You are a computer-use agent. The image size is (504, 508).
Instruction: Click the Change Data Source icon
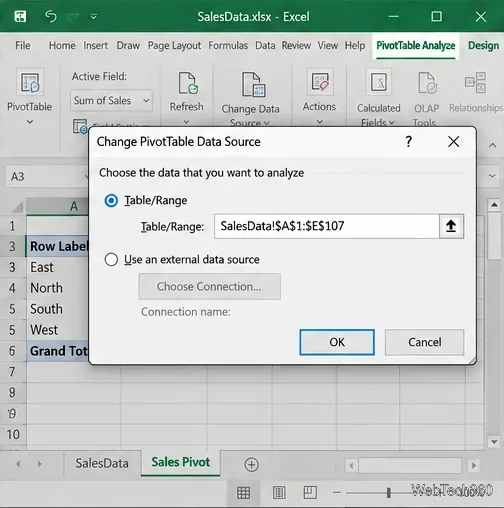point(253,84)
